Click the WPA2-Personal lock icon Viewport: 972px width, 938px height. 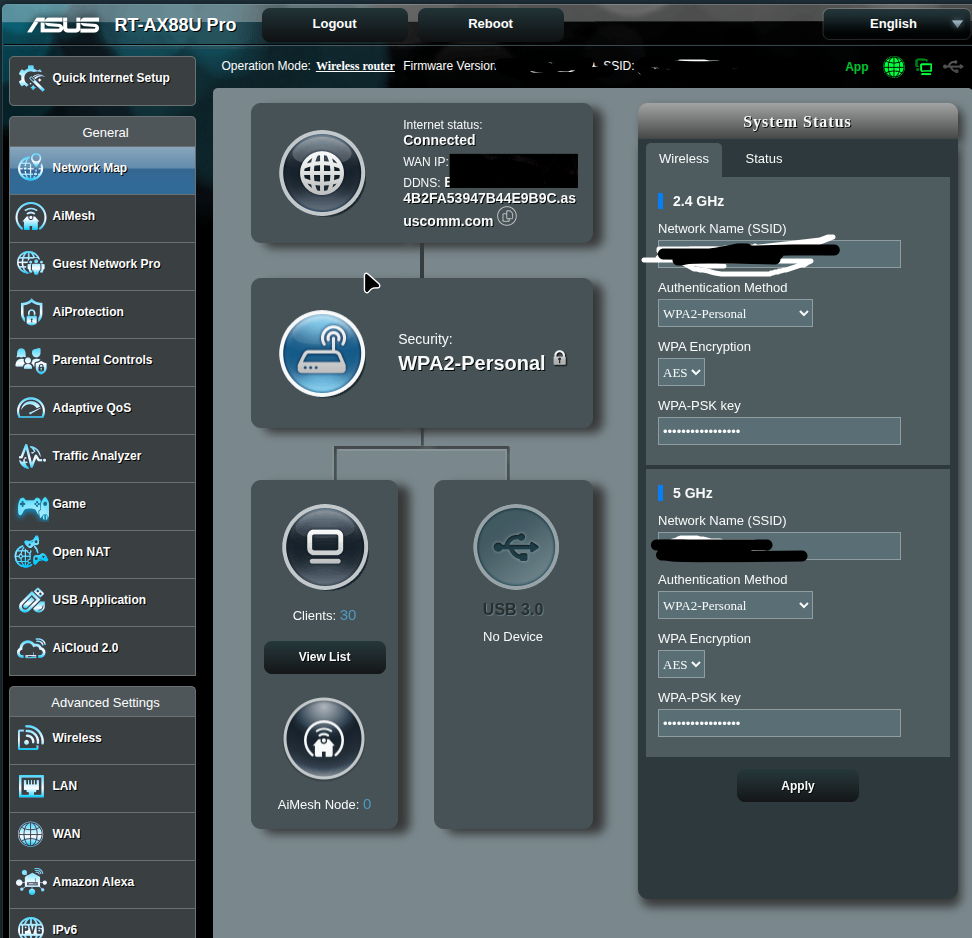coord(559,358)
